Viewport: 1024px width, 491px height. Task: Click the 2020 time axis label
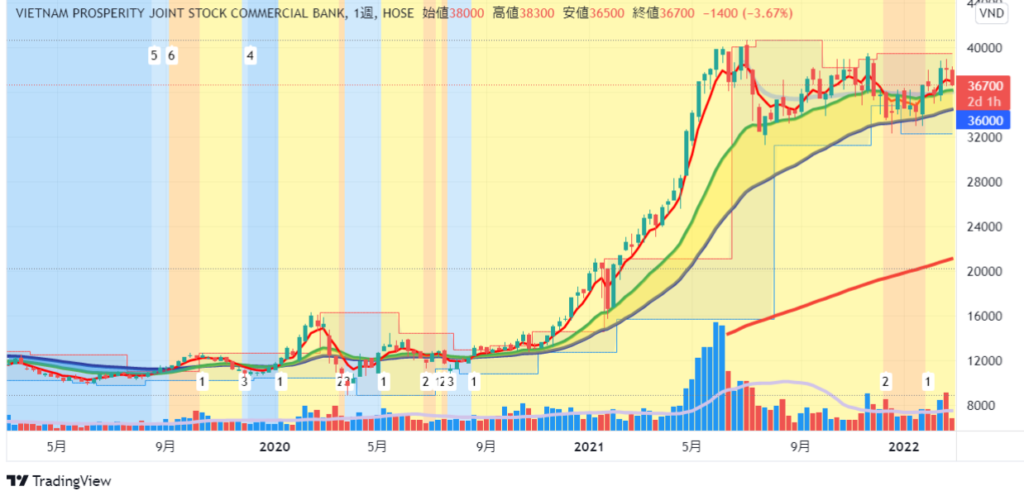[274, 447]
